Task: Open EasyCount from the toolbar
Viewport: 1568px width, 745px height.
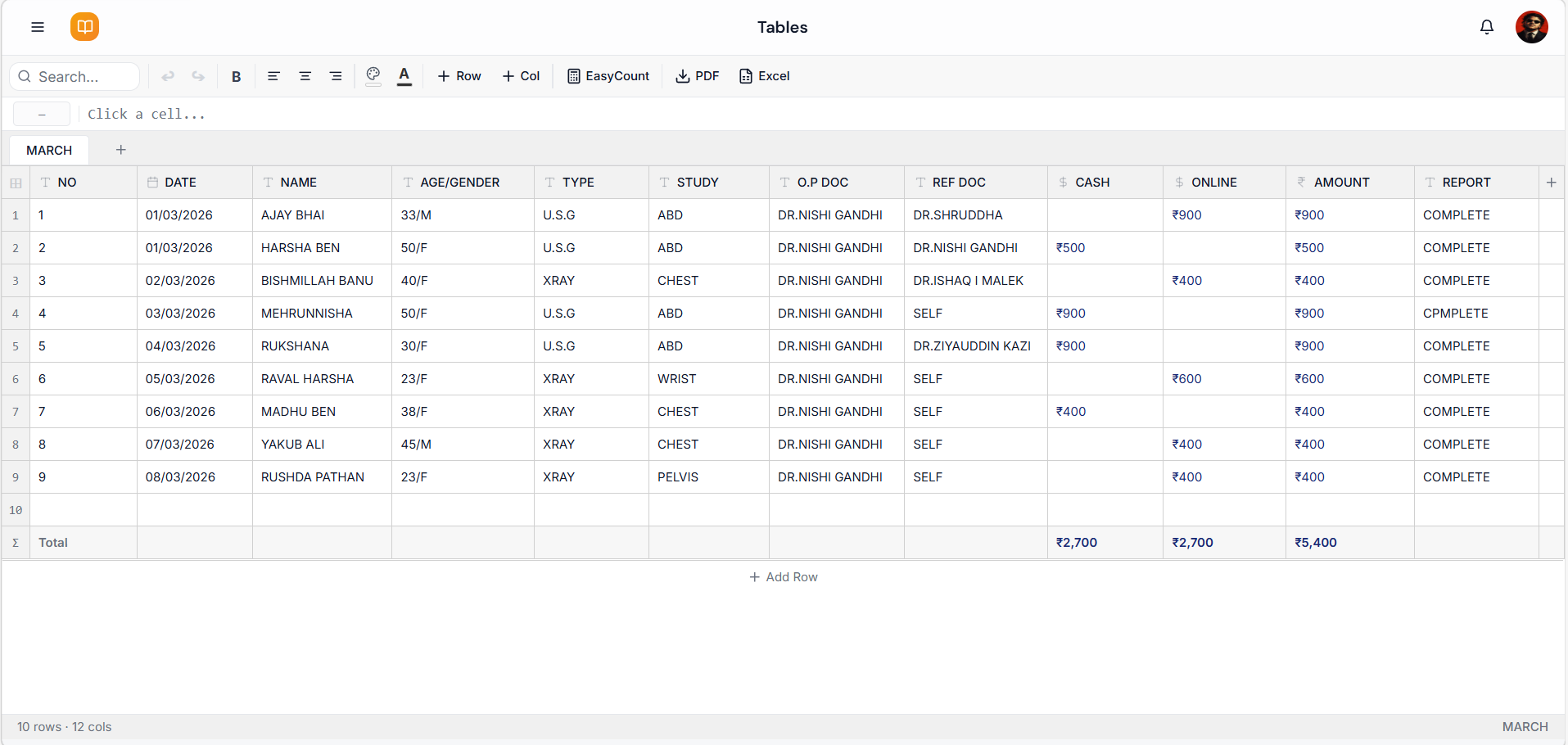Action: click(x=608, y=75)
